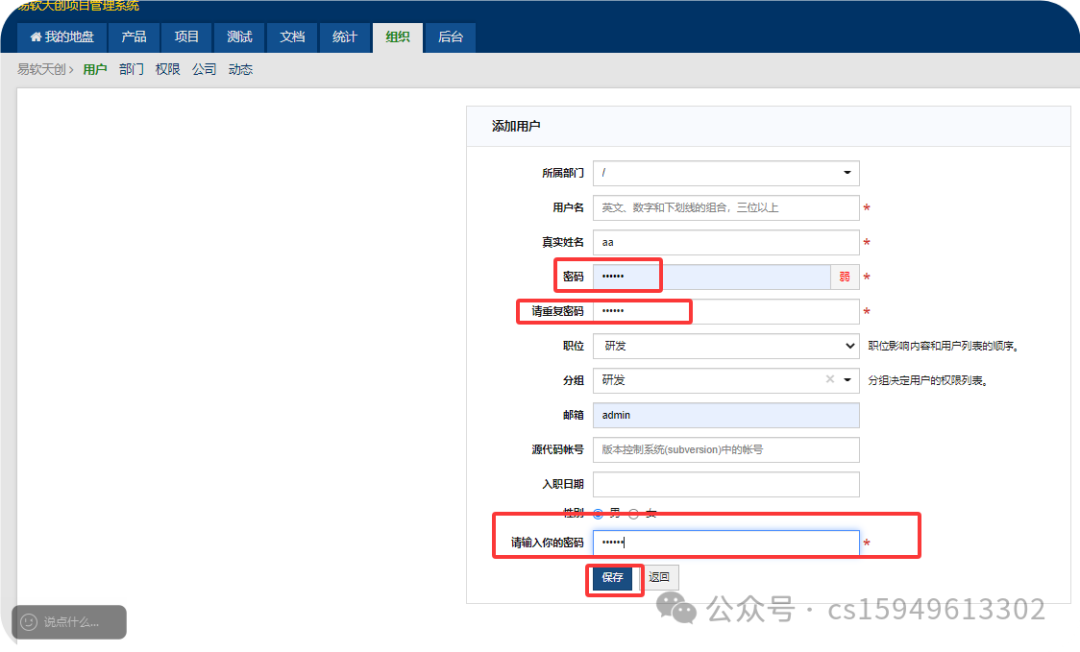The image size is (1080, 652).
Task: Click the 邮箱 field containing admin
Action: pyautogui.click(x=726, y=415)
